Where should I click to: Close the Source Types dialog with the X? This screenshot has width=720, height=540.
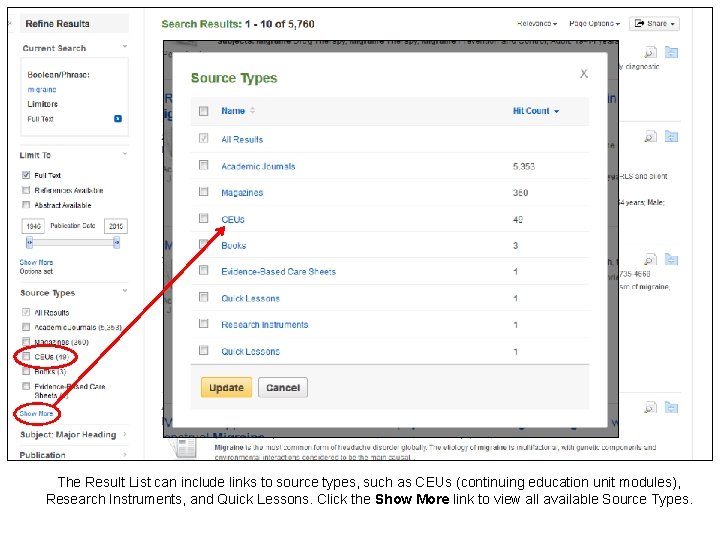point(584,73)
